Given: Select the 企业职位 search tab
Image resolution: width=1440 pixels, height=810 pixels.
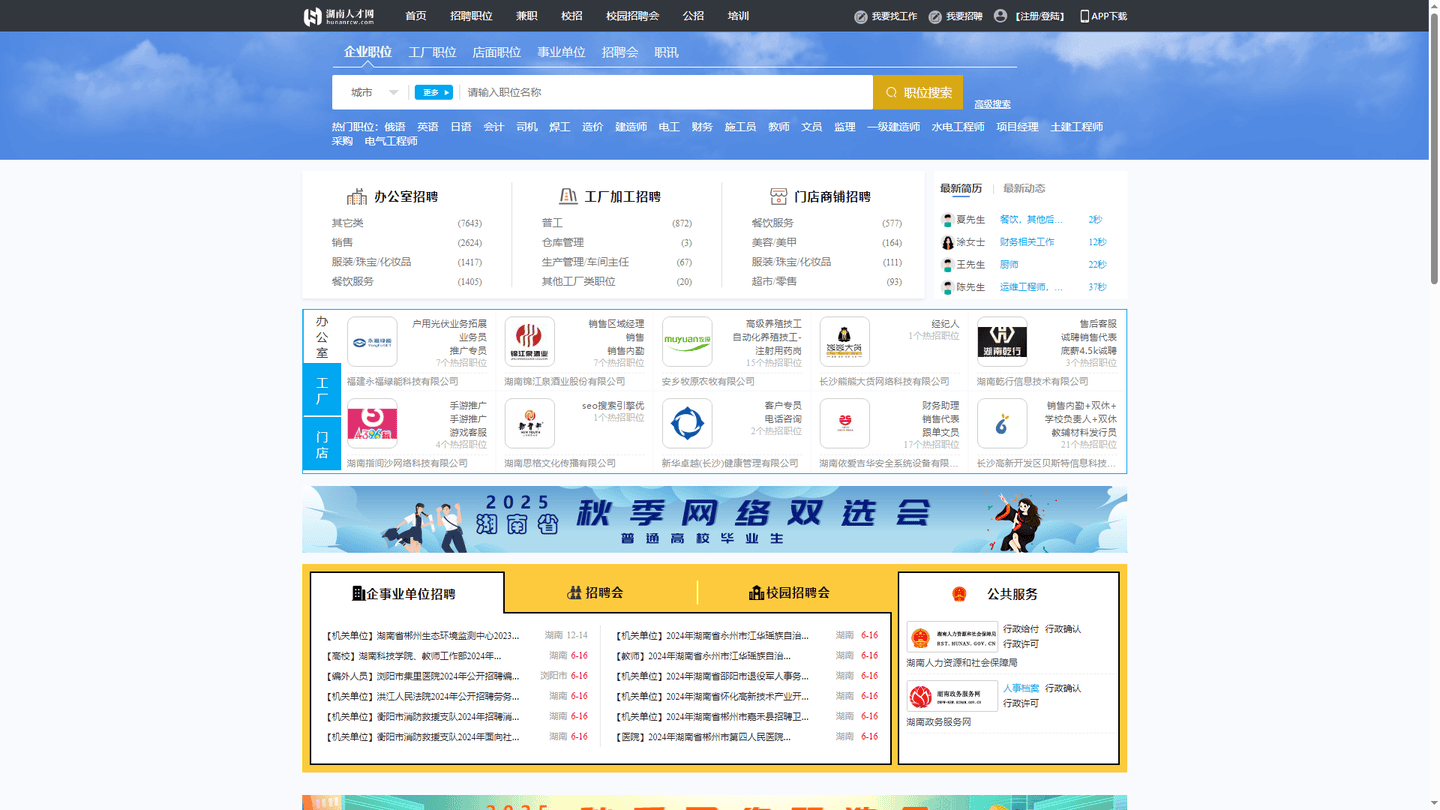Looking at the screenshot, I should pyautogui.click(x=368, y=52).
